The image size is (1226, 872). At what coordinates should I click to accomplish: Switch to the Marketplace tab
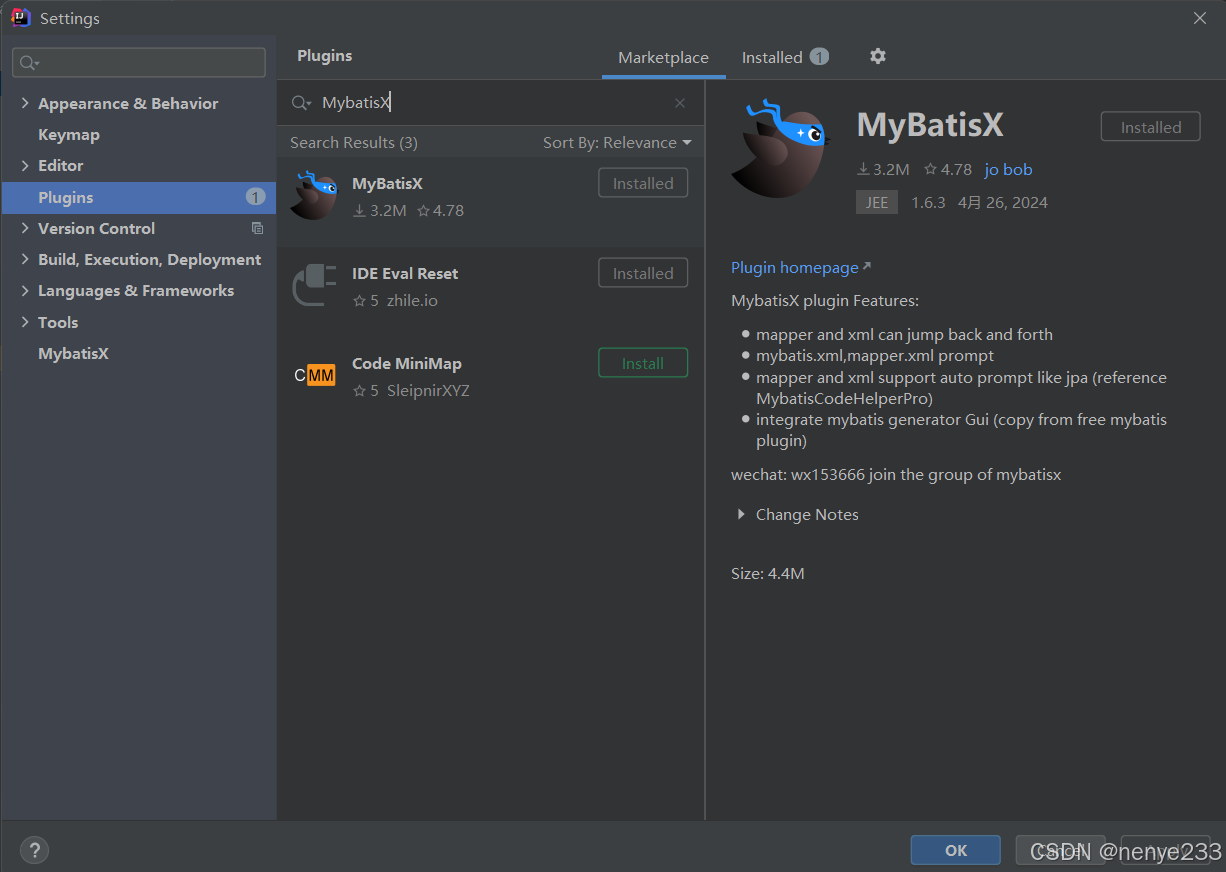pos(663,58)
